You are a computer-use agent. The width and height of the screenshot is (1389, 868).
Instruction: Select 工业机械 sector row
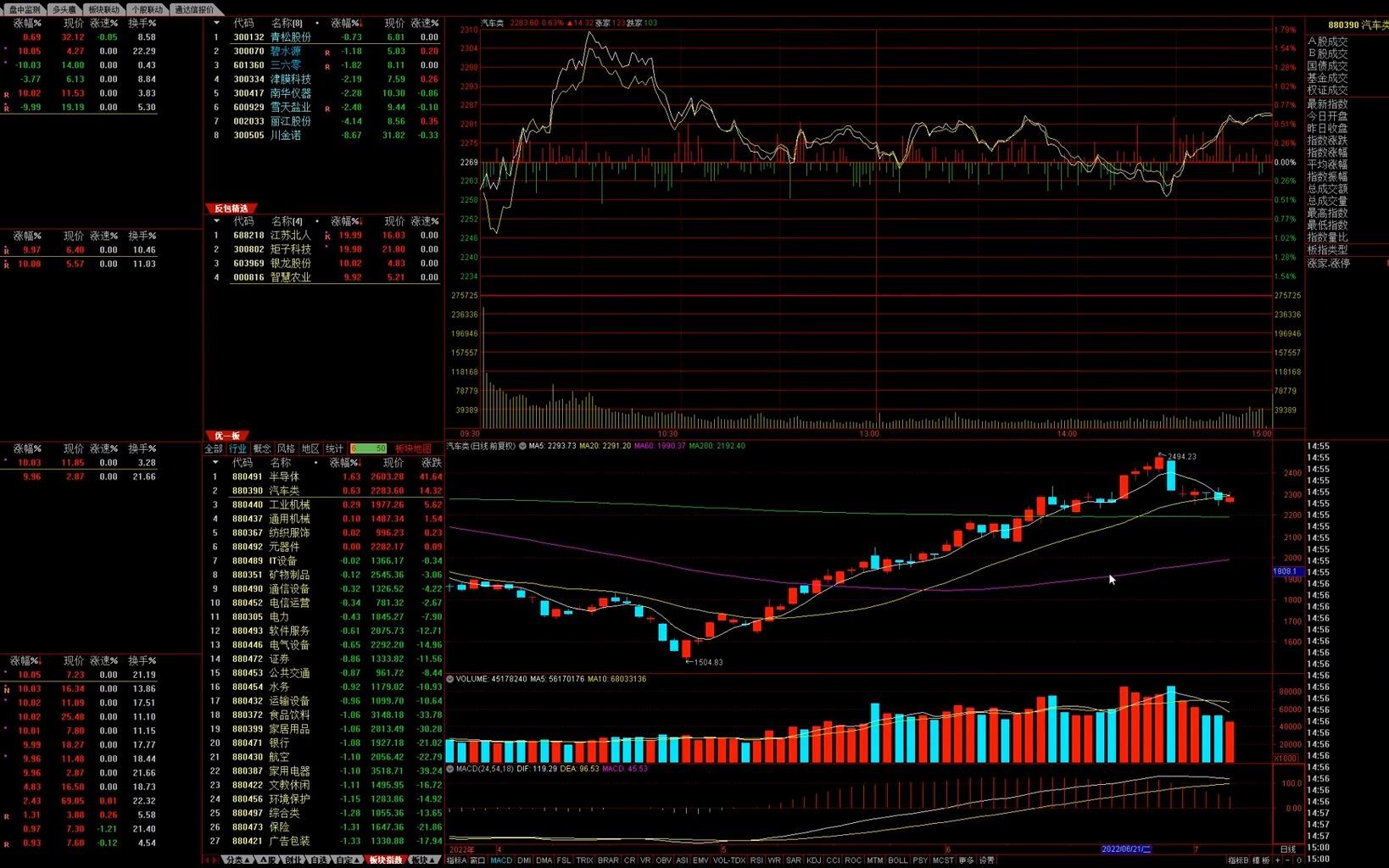(x=324, y=504)
